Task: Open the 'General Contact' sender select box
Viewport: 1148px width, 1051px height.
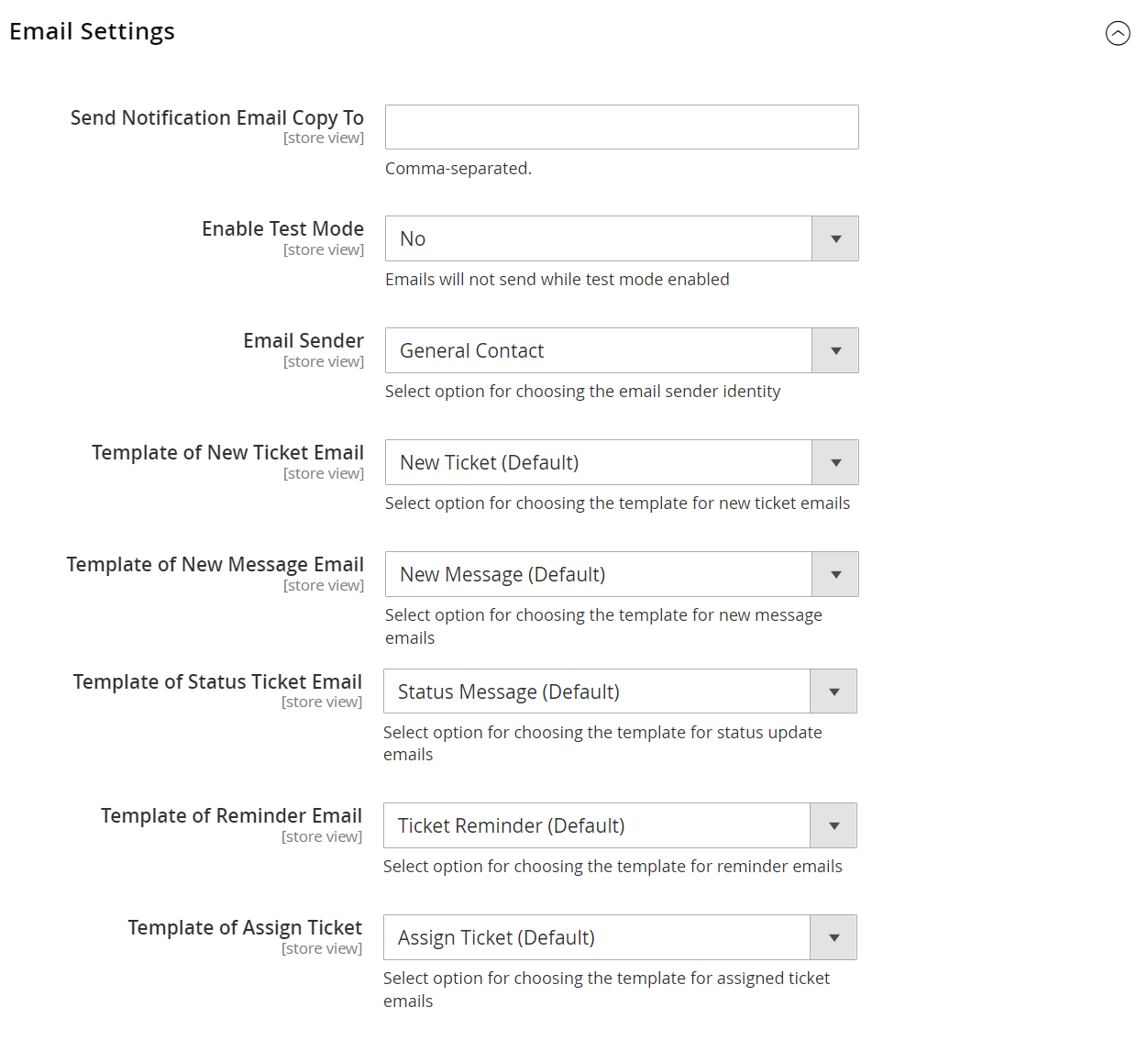Action: 598,351
